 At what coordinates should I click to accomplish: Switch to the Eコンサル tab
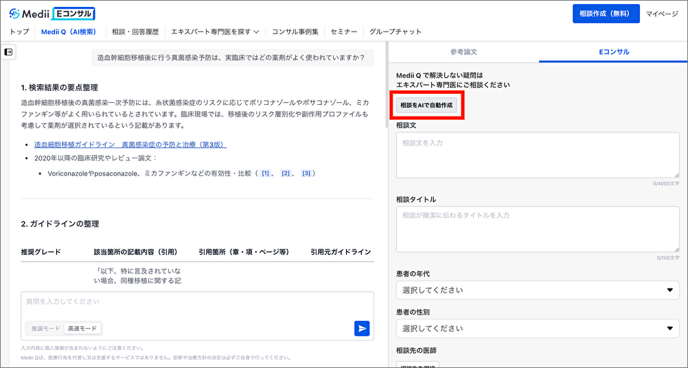click(x=613, y=52)
